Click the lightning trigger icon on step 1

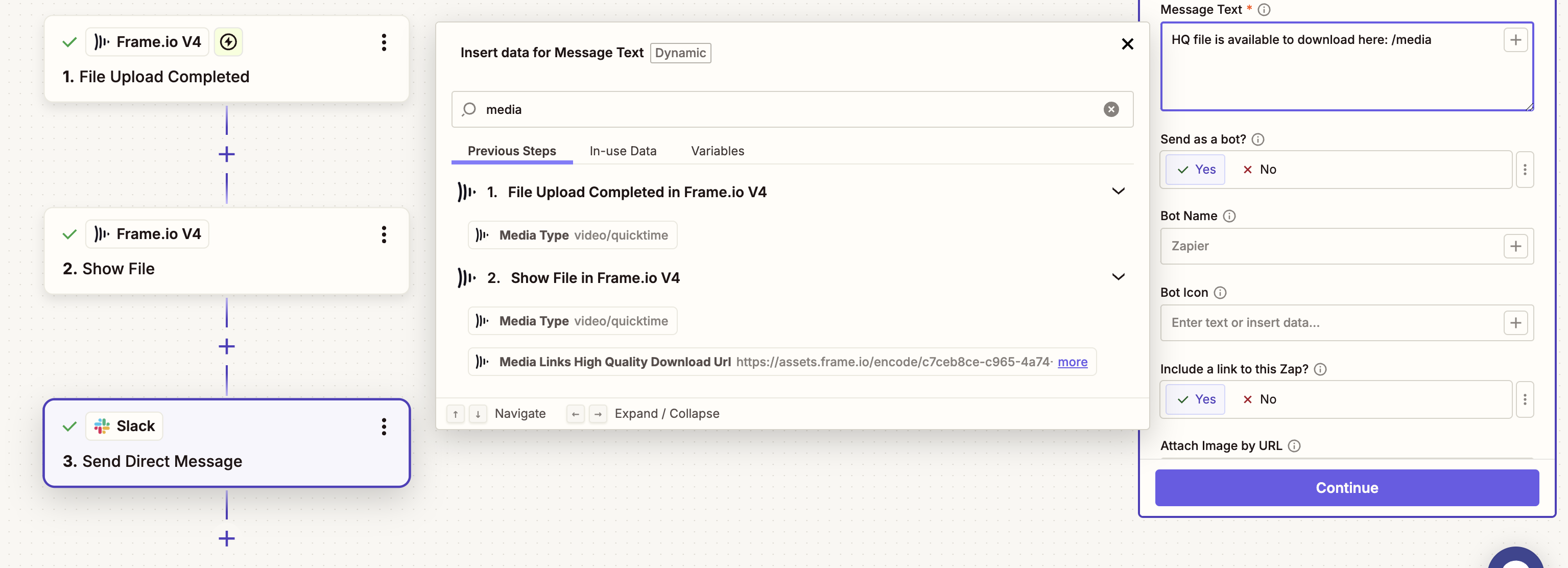(x=228, y=42)
